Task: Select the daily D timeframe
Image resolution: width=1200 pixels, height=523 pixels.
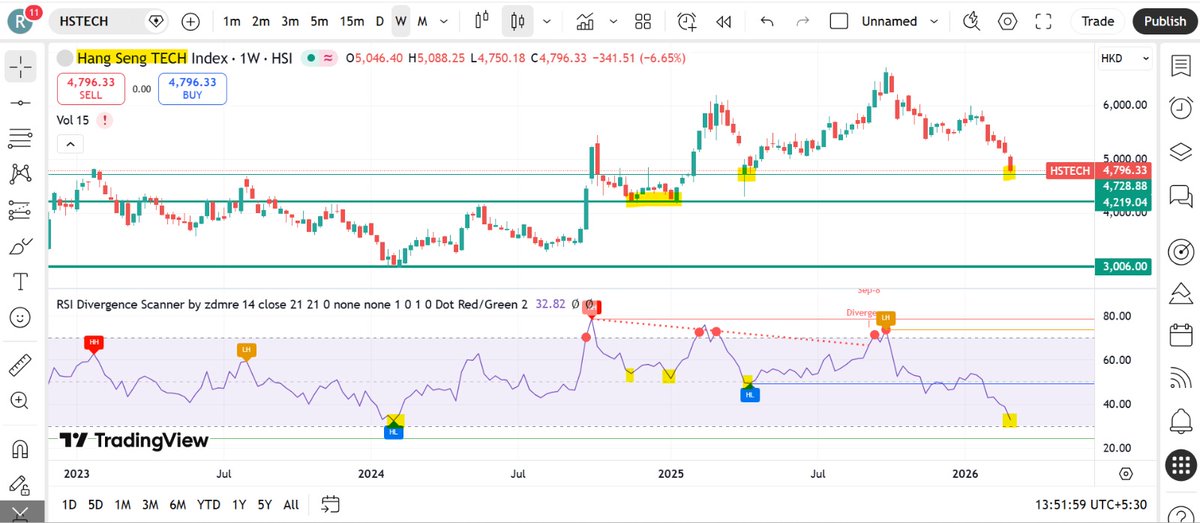Action: click(379, 21)
